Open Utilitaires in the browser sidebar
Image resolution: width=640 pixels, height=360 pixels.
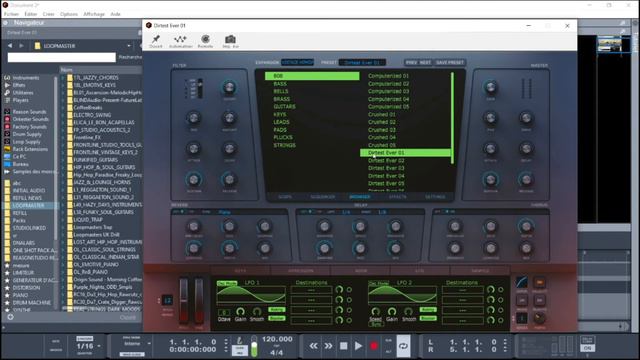pyautogui.click(x=23, y=93)
